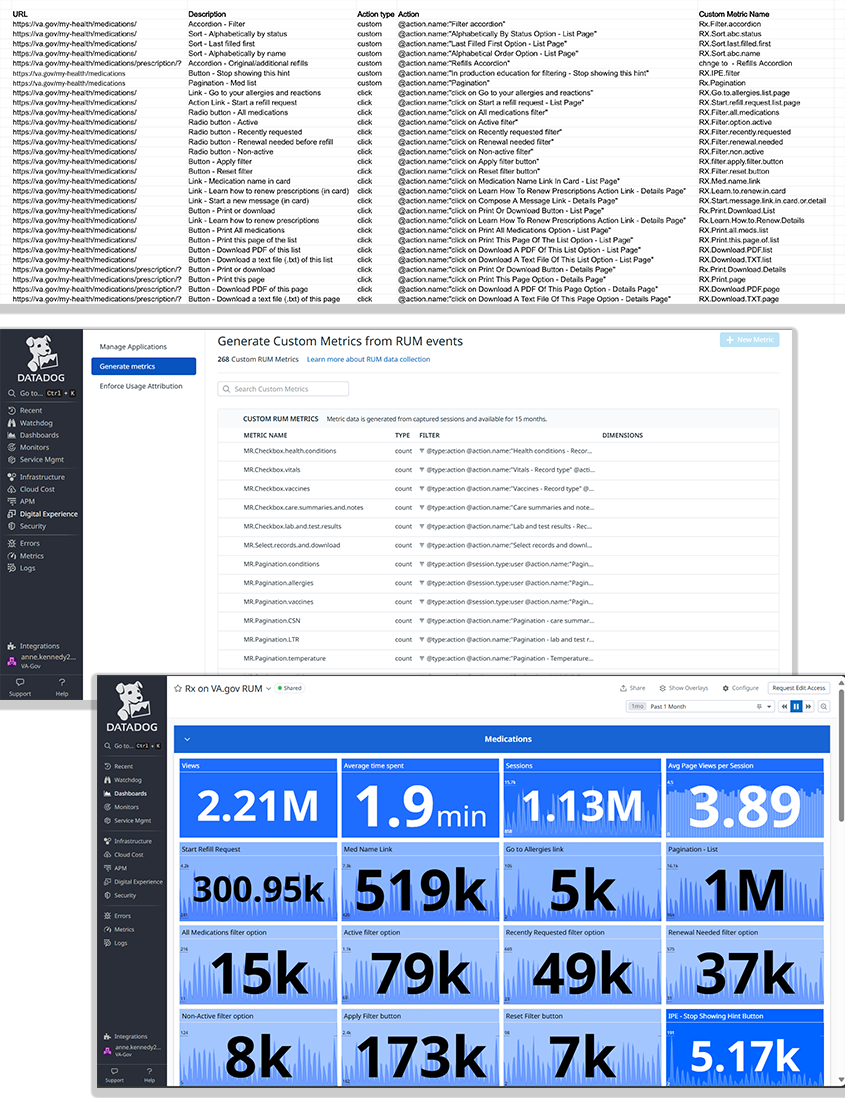Open Logs in the Generate metrics window sidebar
This screenshot has width=845, height=1098.
point(22,568)
